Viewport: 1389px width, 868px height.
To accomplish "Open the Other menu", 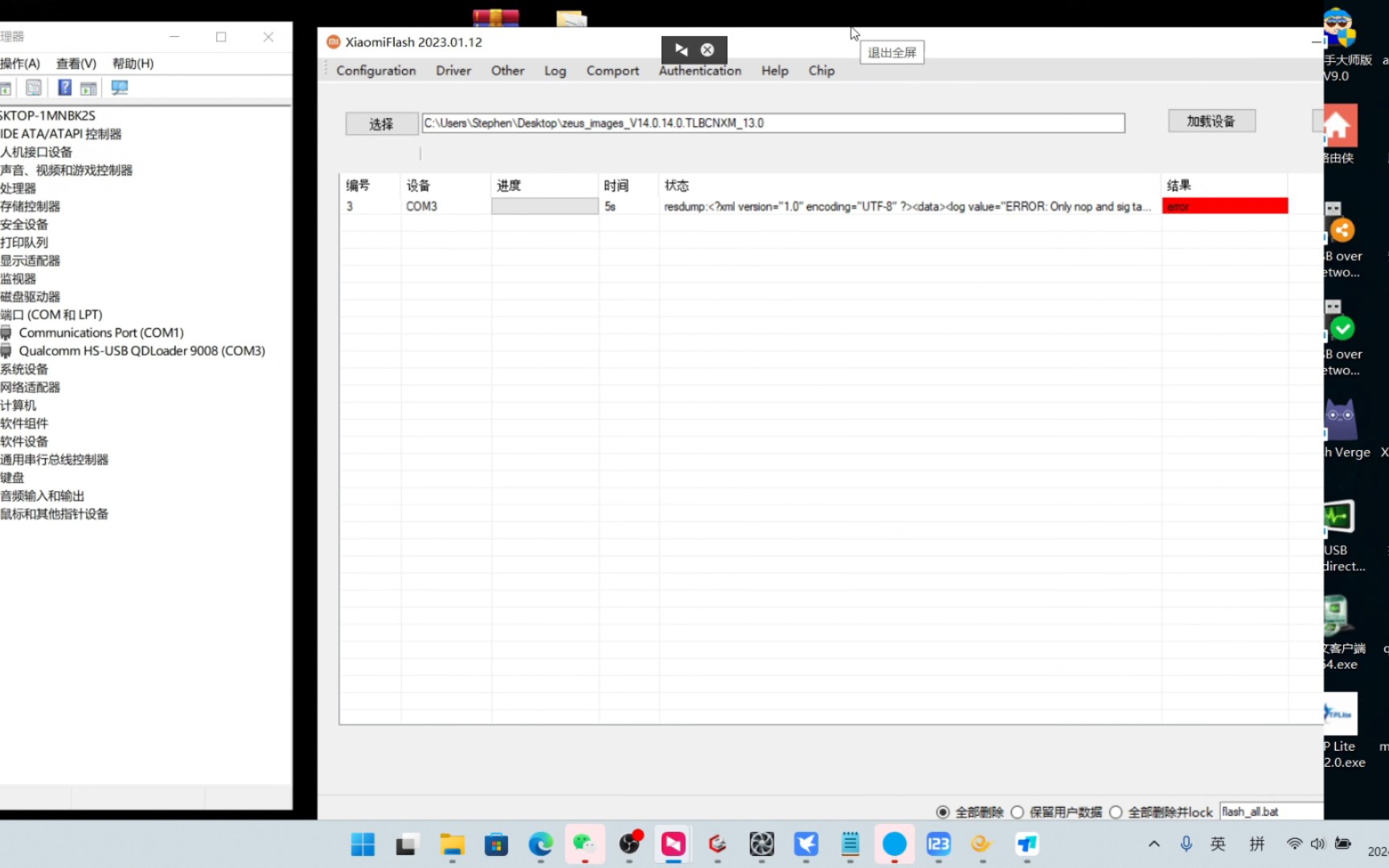I will click(x=507, y=71).
